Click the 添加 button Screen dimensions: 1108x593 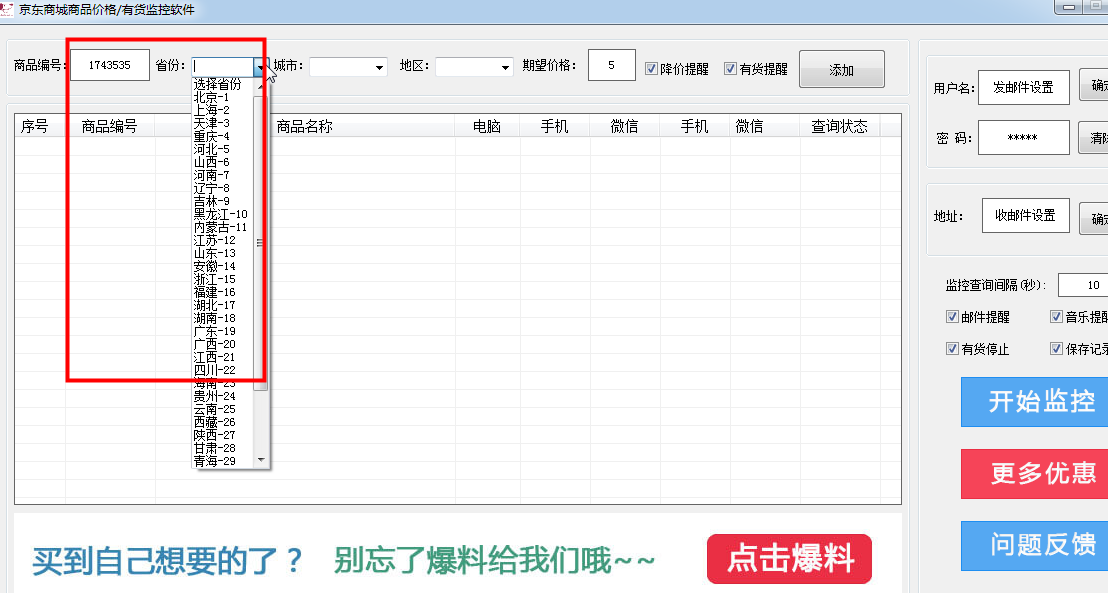click(841, 70)
